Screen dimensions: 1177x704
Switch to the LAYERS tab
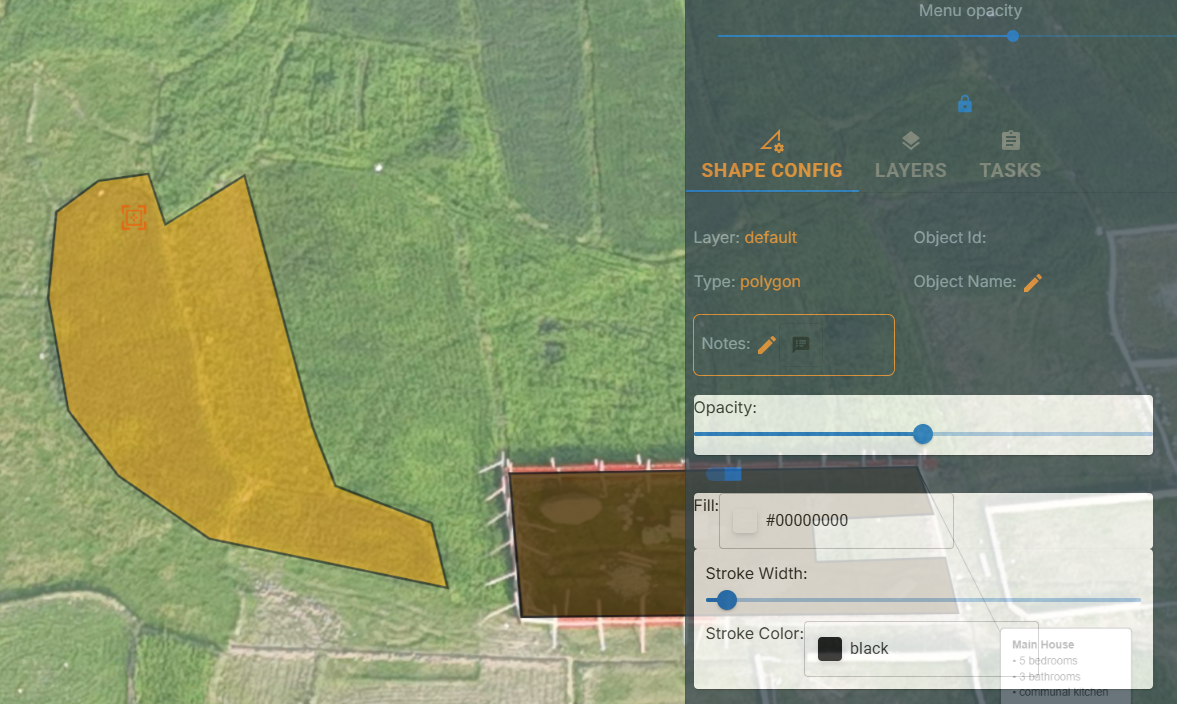910,170
